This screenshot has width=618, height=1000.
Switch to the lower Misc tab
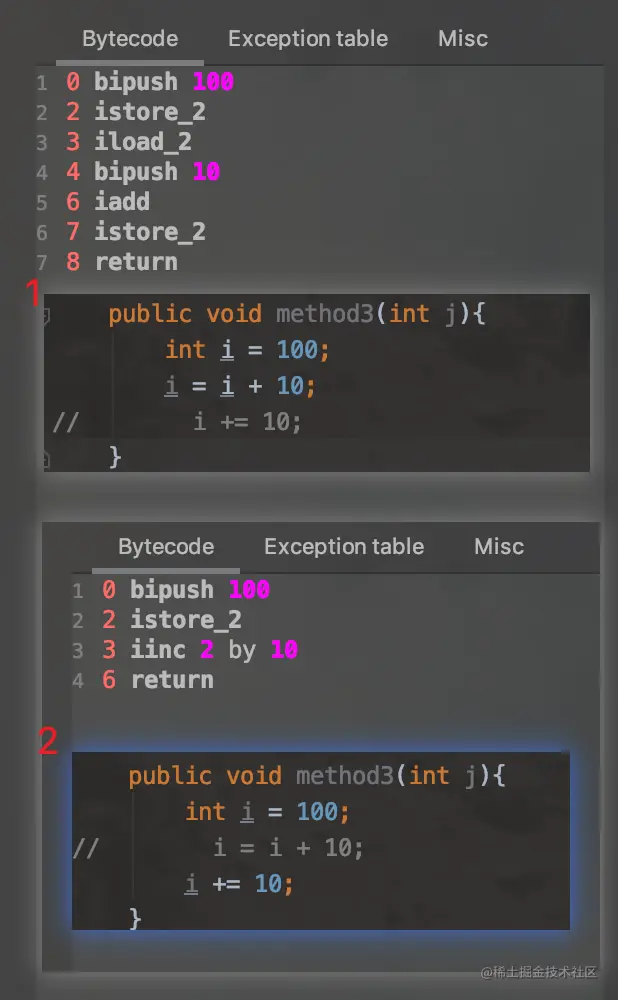[498, 547]
